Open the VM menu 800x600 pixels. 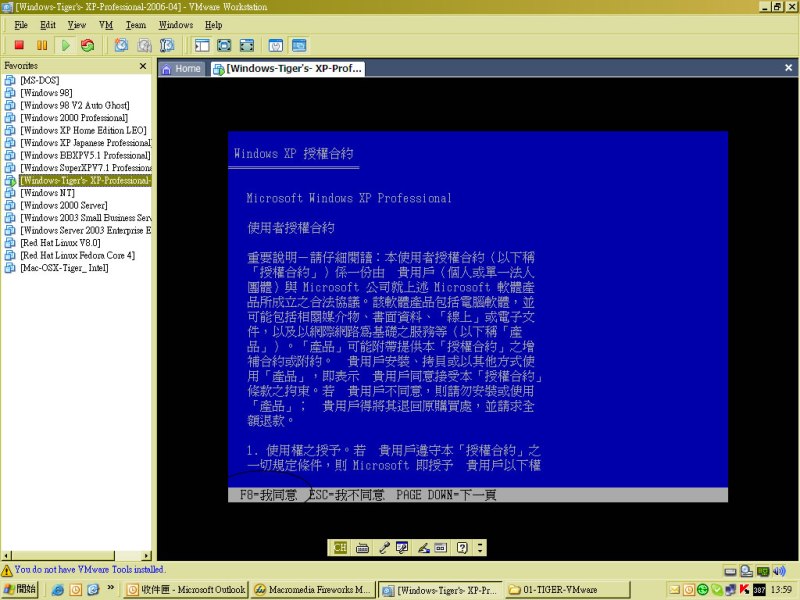tap(106, 25)
